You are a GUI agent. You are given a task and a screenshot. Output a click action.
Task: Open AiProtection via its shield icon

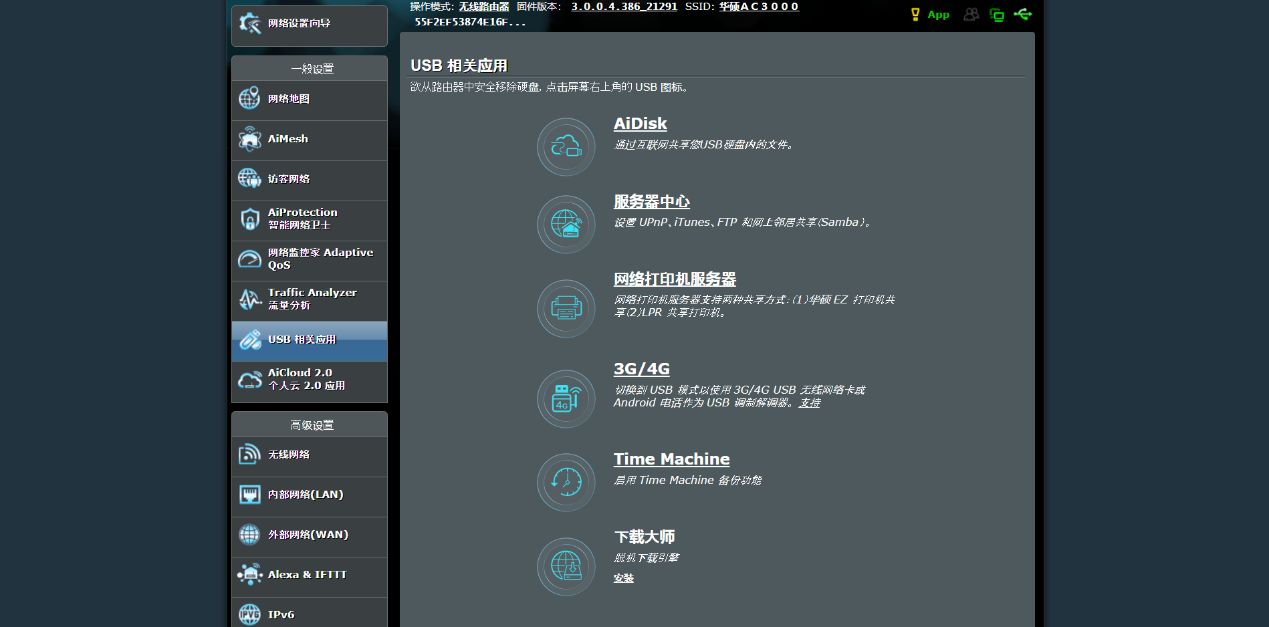(250, 219)
